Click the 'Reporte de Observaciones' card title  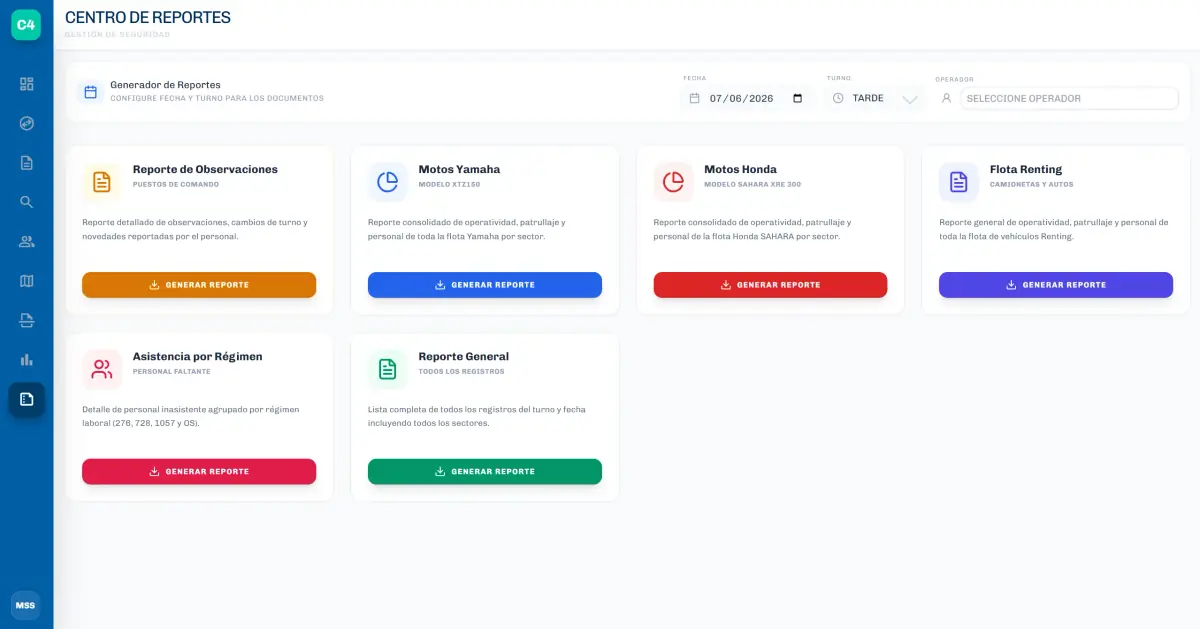pyautogui.click(x=205, y=169)
